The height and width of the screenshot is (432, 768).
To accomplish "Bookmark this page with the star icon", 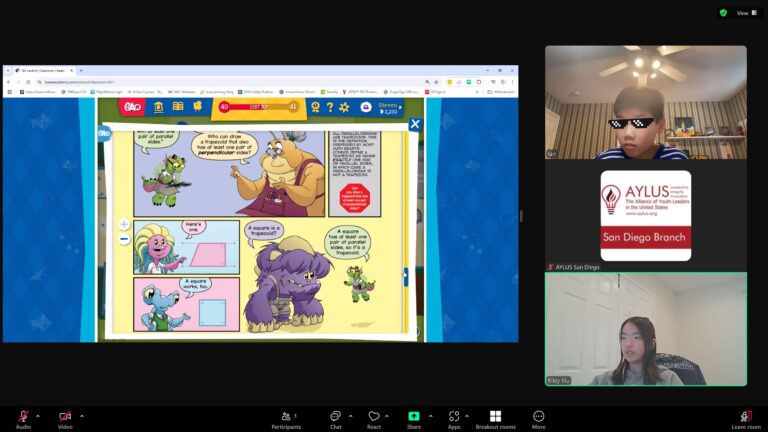I will (436, 82).
